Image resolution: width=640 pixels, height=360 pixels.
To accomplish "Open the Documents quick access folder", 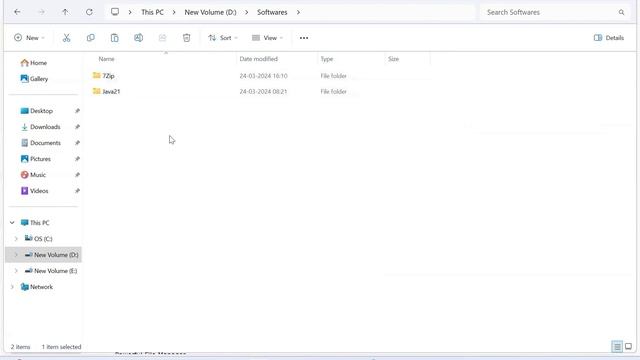I will click(x=45, y=143).
